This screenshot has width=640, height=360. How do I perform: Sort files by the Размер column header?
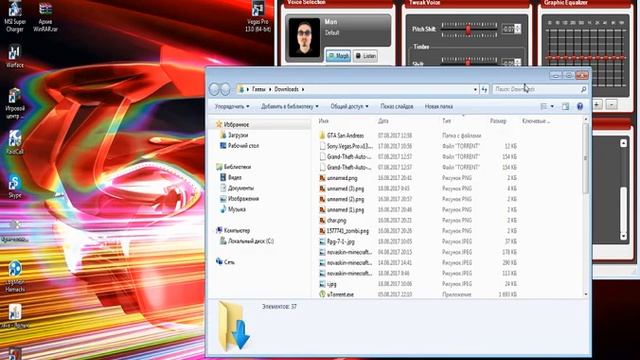tap(498, 121)
